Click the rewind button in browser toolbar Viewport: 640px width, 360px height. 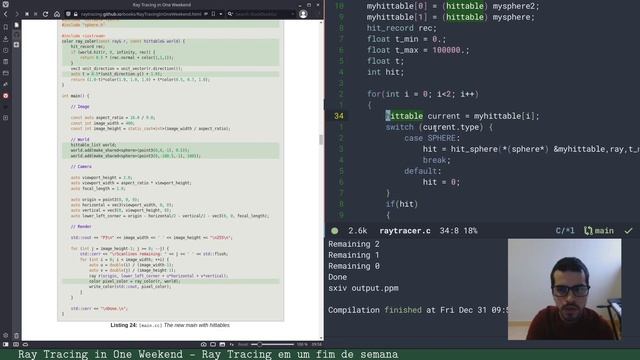pos(27,14)
